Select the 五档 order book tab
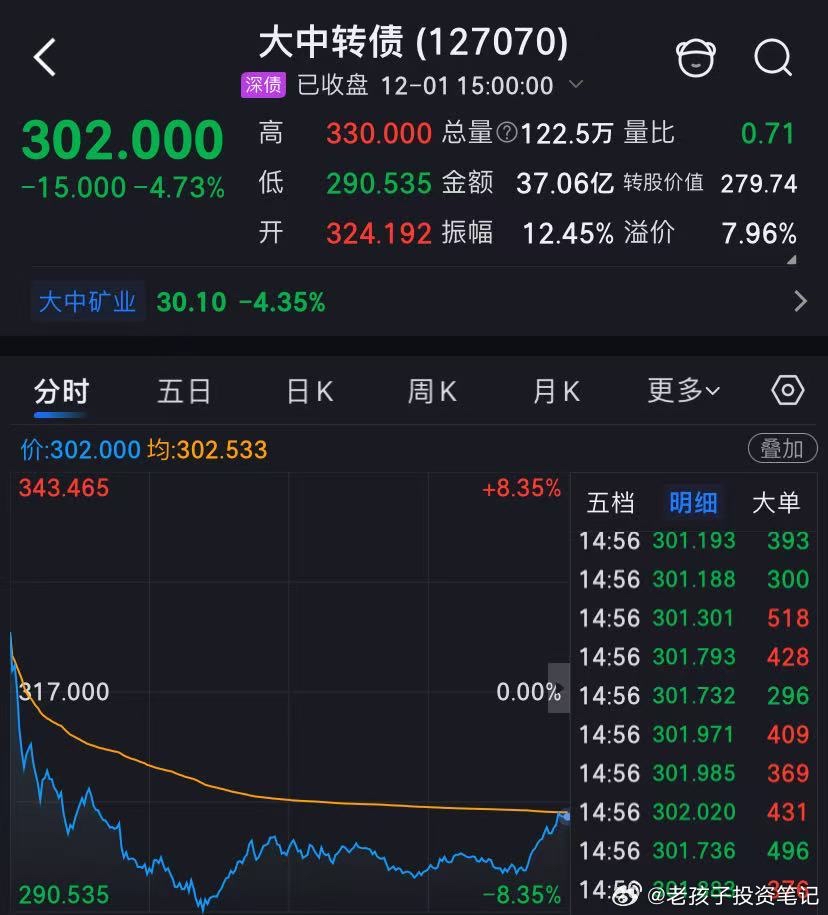This screenshot has width=828, height=915. pyautogui.click(x=610, y=503)
